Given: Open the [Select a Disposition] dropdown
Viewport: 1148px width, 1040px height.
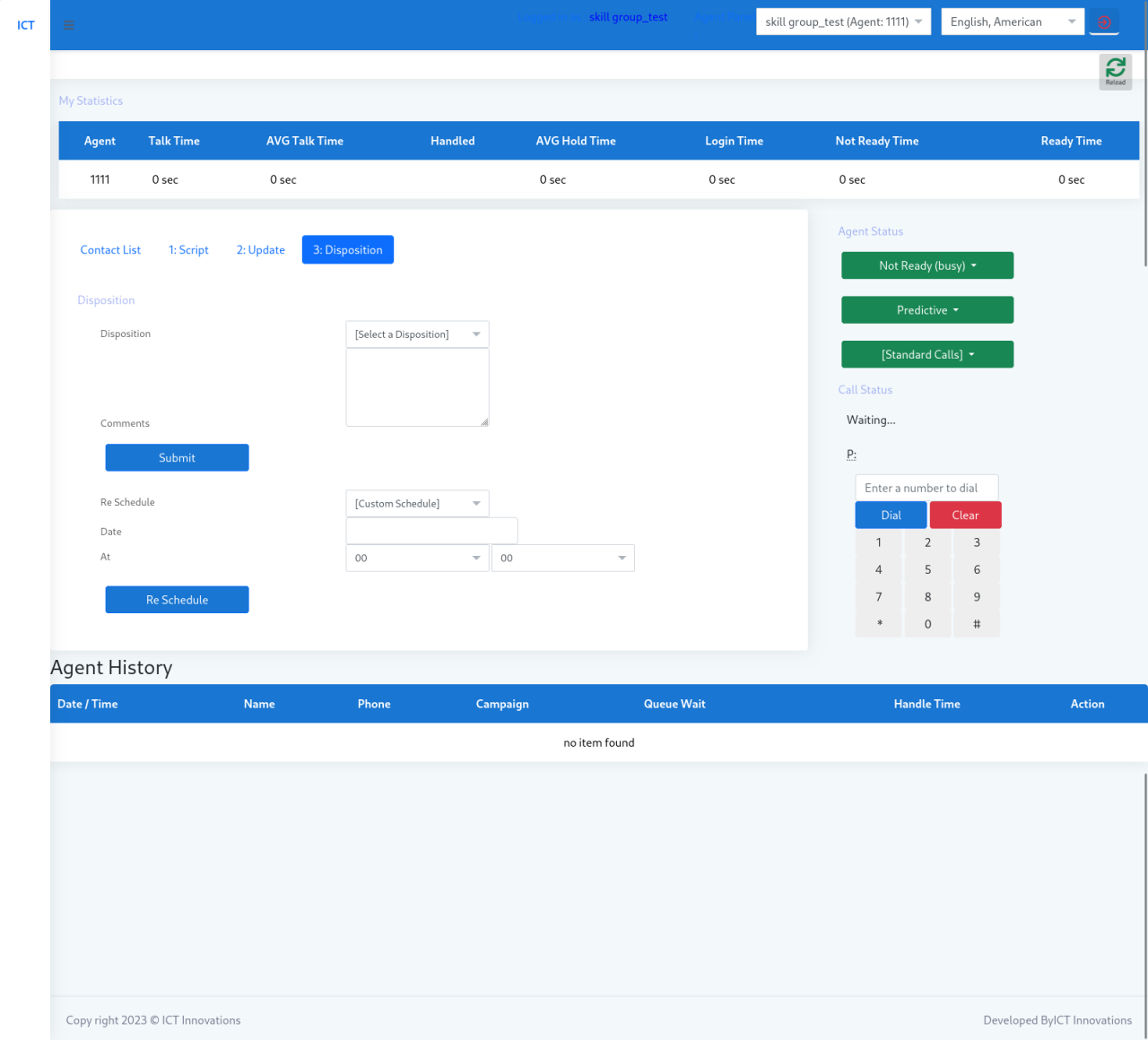Looking at the screenshot, I should coord(417,334).
